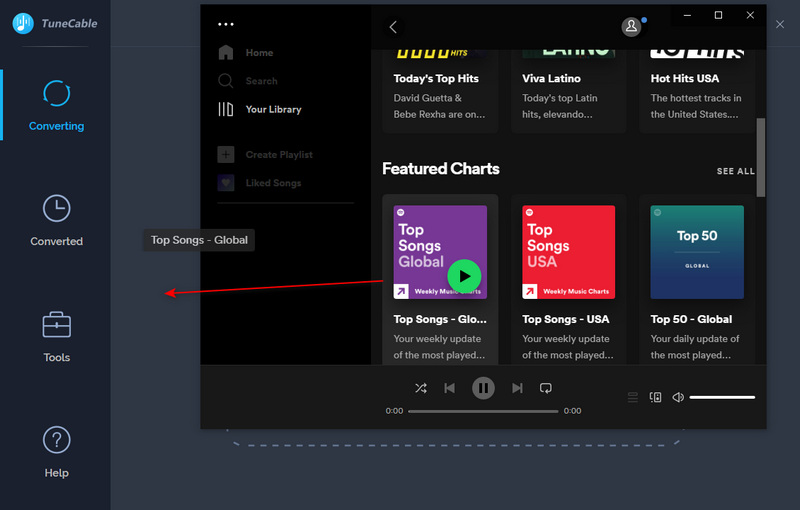Minimize the Spotify window

pyautogui.click(x=687, y=15)
